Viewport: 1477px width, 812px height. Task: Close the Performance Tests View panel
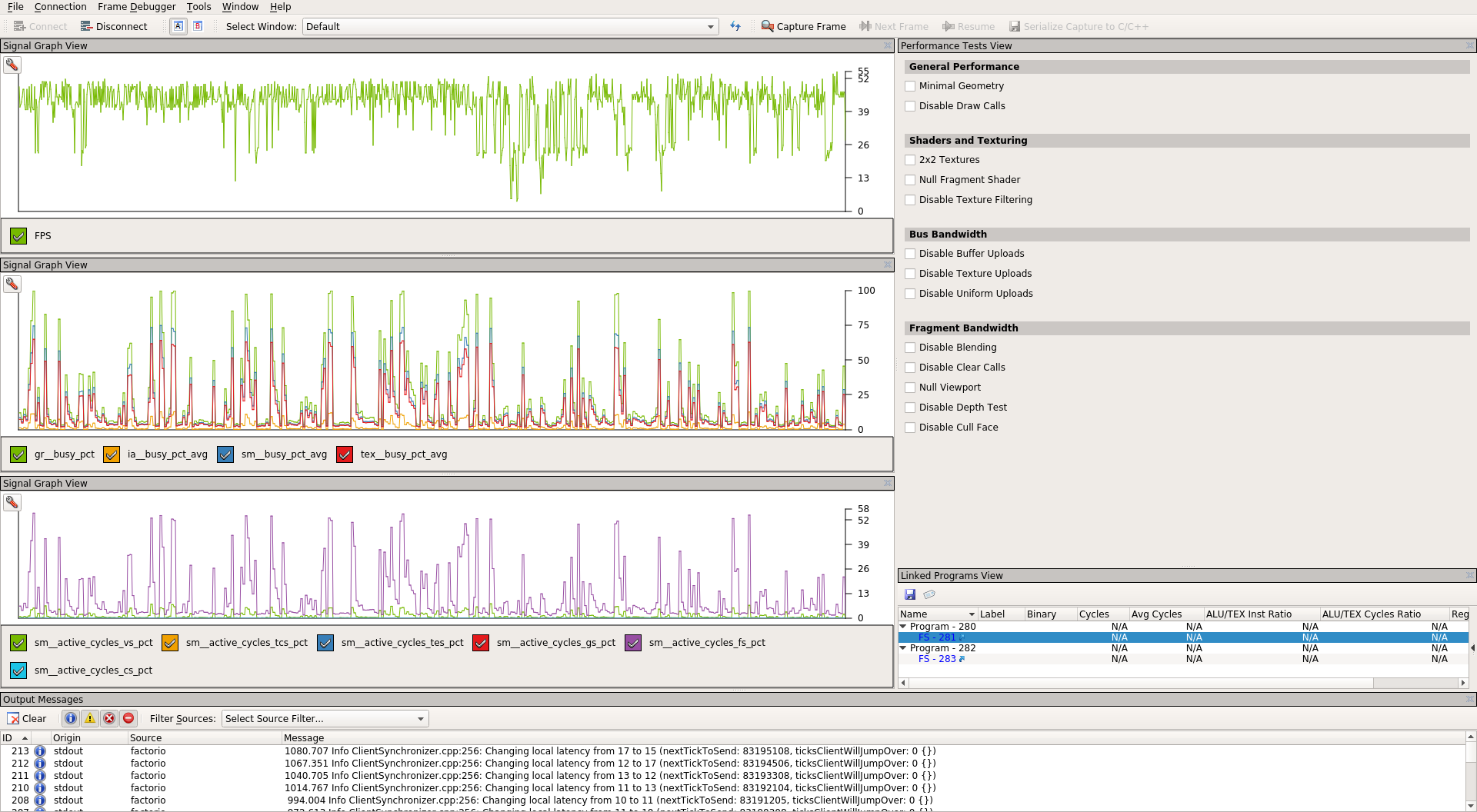pyautogui.click(x=1469, y=46)
